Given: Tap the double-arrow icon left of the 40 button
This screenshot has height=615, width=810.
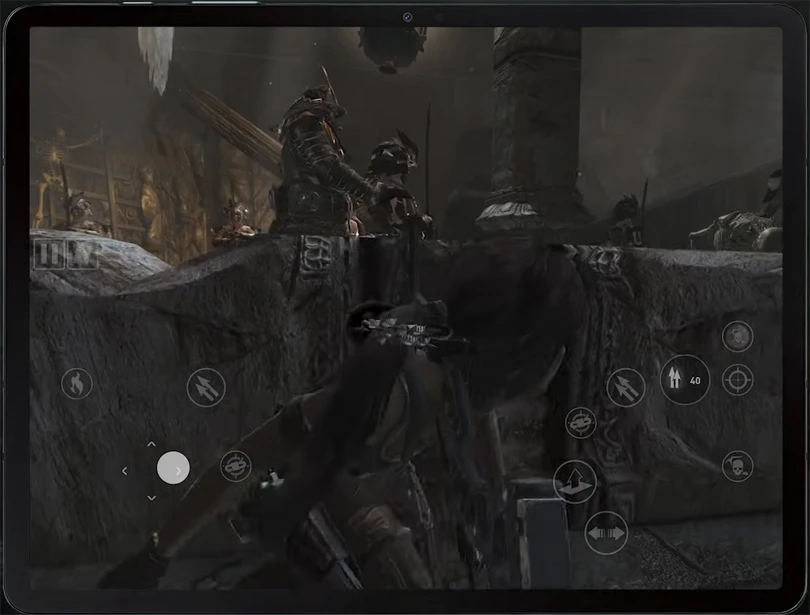Looking at the screenshot, I should coord(626,387).
